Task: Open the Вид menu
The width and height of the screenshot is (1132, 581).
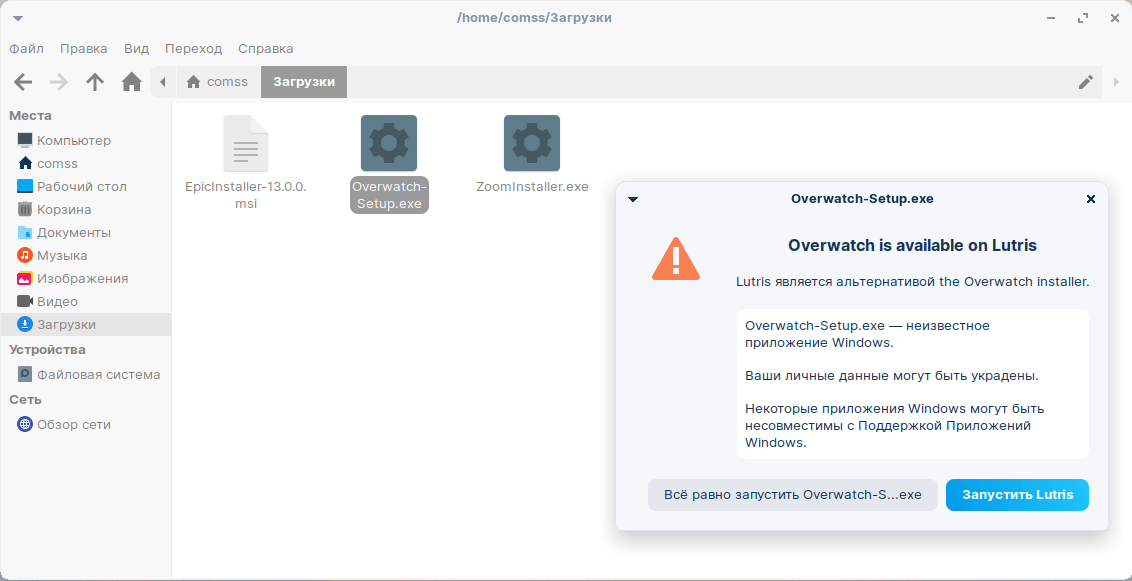Action: [136, 49]
